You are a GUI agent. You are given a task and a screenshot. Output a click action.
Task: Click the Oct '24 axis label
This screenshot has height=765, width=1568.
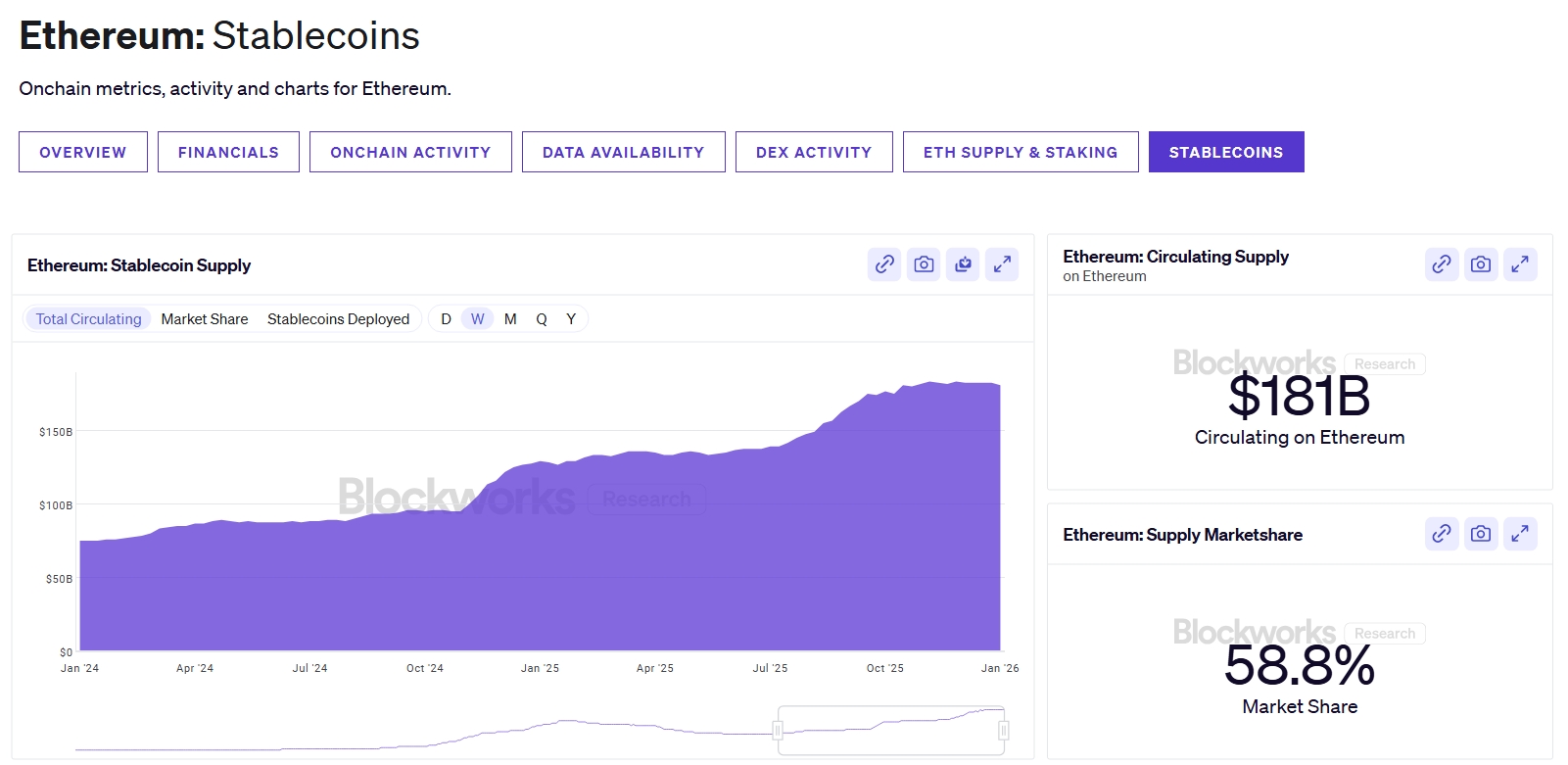click(x=425, y=668)
